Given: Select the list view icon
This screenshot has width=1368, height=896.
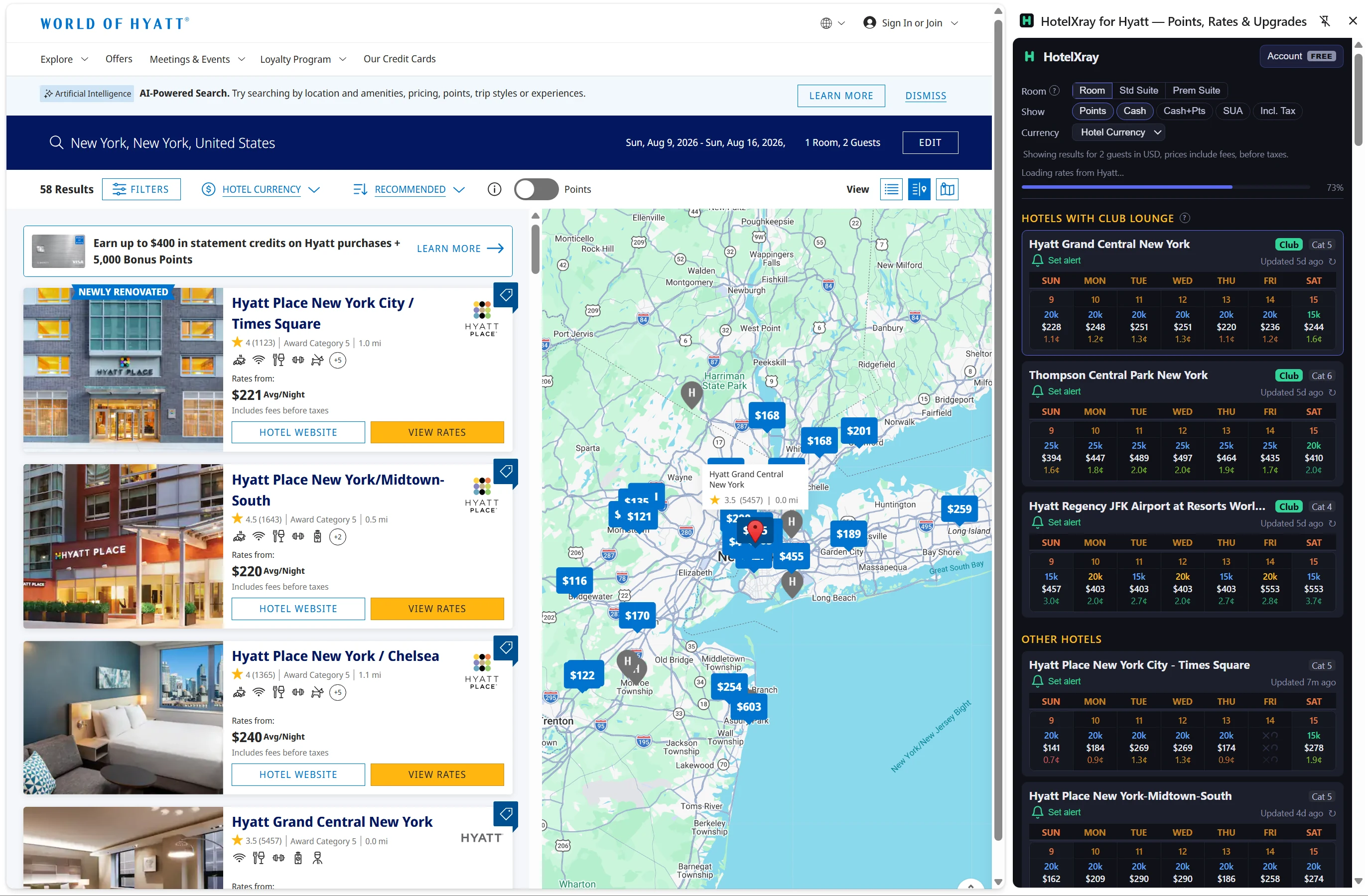Looking at the screenshot, I should point(891,189).
